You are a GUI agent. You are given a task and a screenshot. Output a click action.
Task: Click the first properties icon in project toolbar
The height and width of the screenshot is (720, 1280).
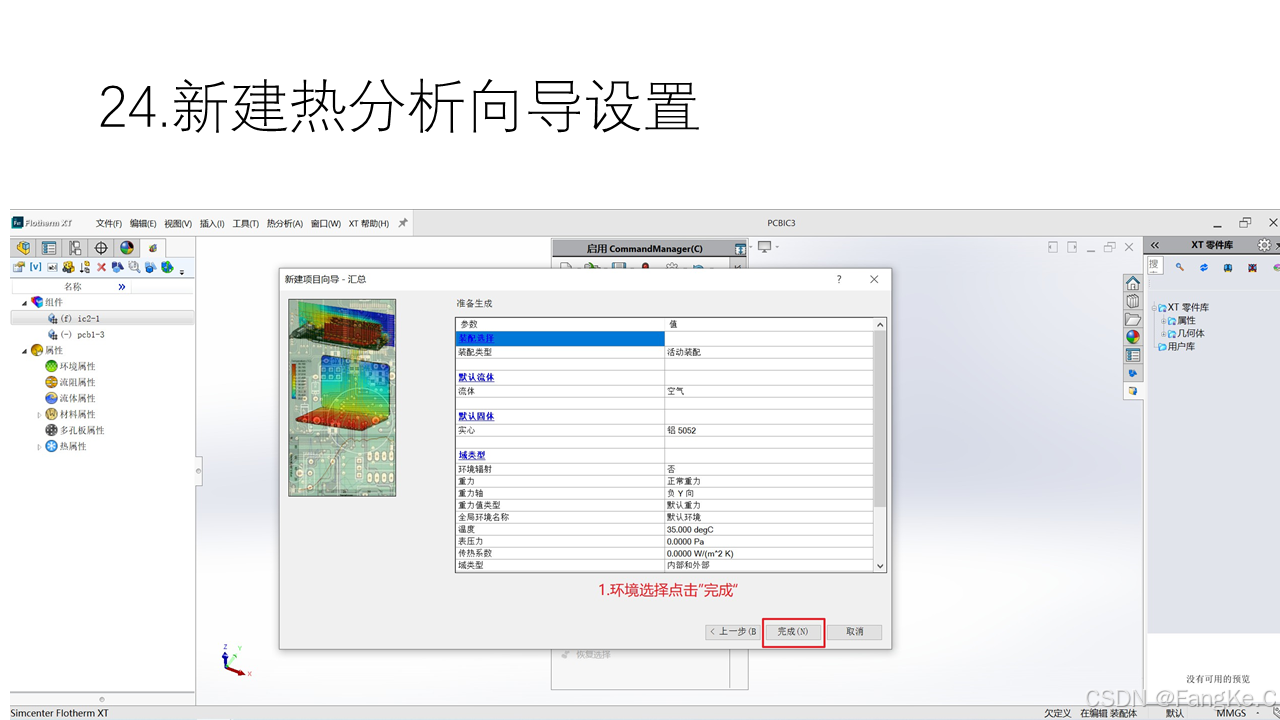(19, 268)
